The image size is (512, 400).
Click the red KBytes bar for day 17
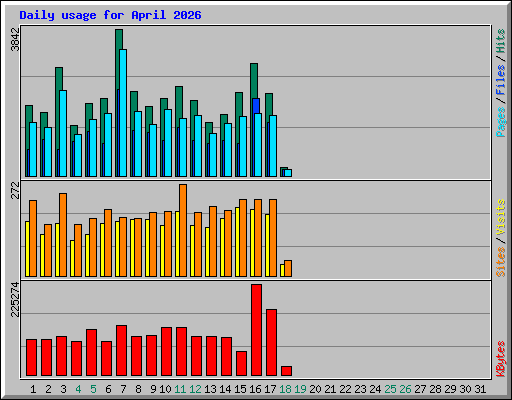click(271, 343)
